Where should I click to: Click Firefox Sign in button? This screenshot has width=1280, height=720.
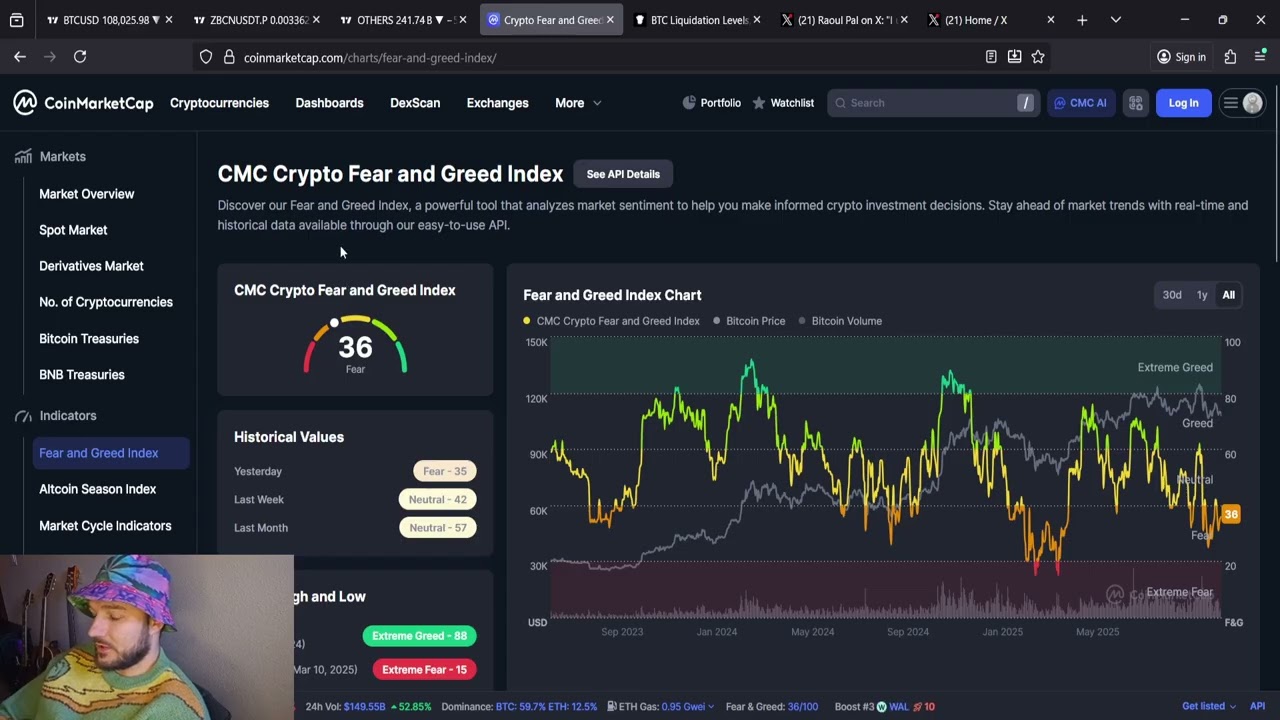(x=1181, y=57)
